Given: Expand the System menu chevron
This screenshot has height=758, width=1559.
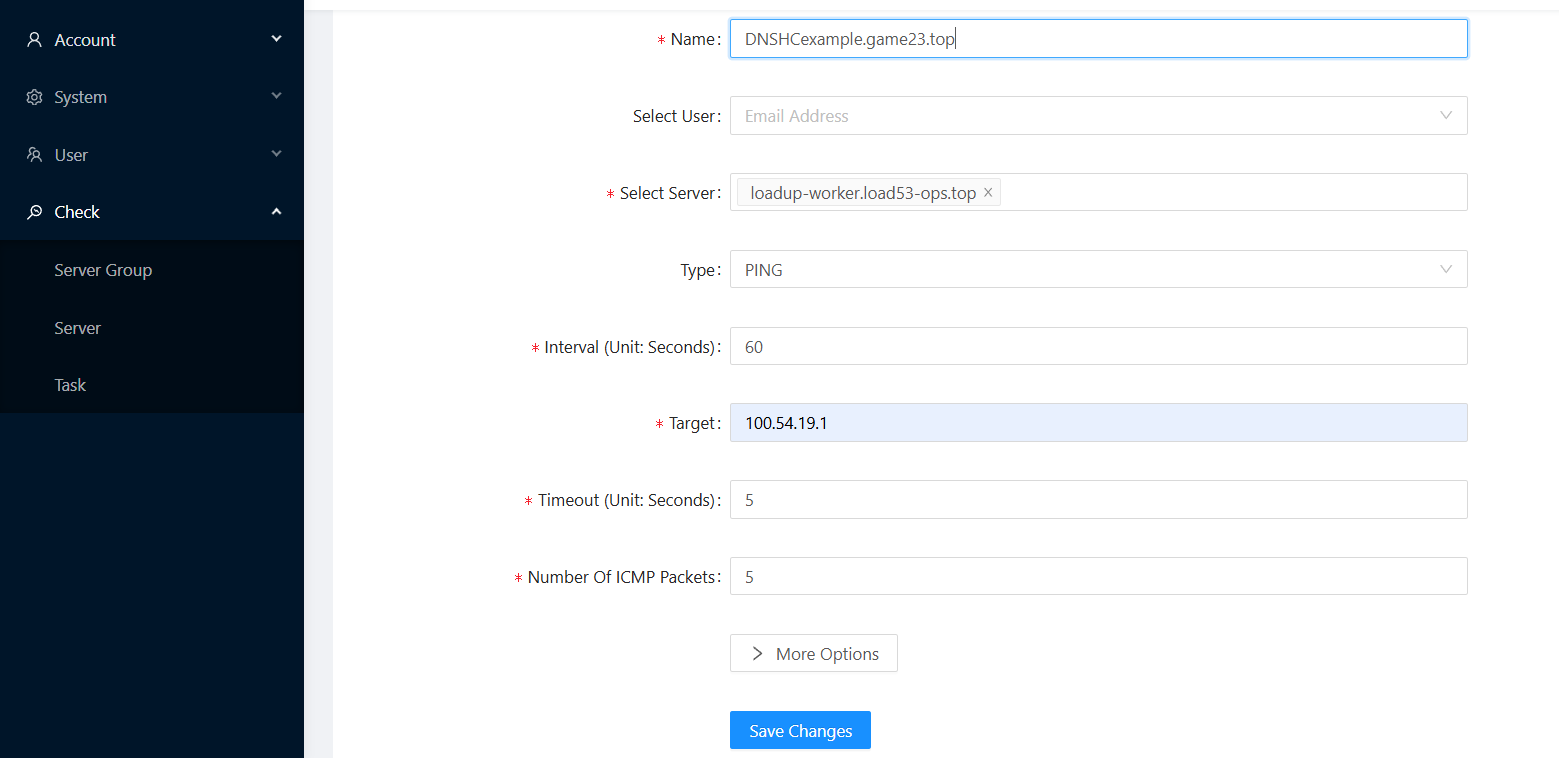Looking at the screenshot, I should coord(277,96).
